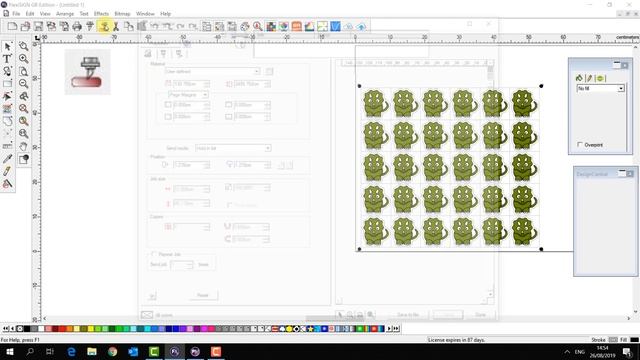Click the orange toolbar icon

coord(297,27)
